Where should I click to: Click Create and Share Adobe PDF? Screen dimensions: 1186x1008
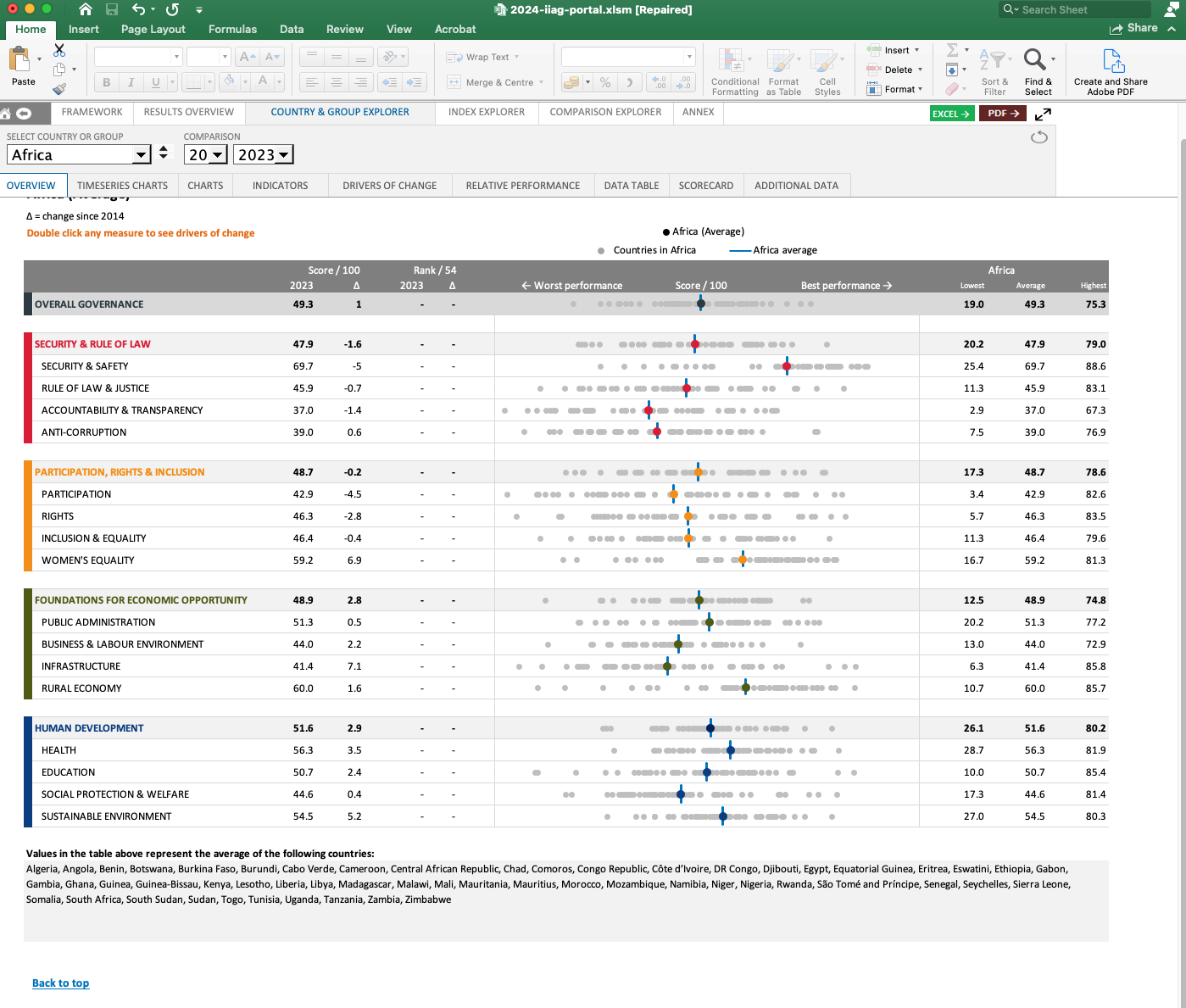(1111, 72)
